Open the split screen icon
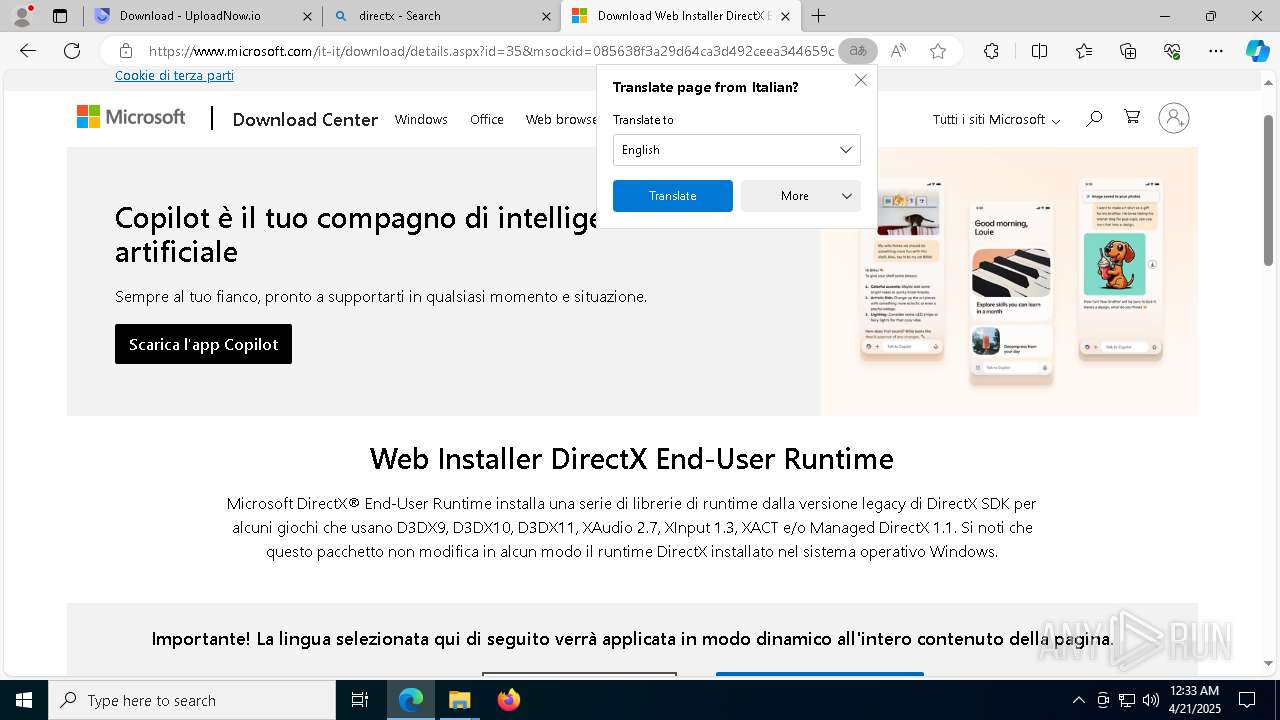Screen dimensions: 1280x720 point(1039,51)
